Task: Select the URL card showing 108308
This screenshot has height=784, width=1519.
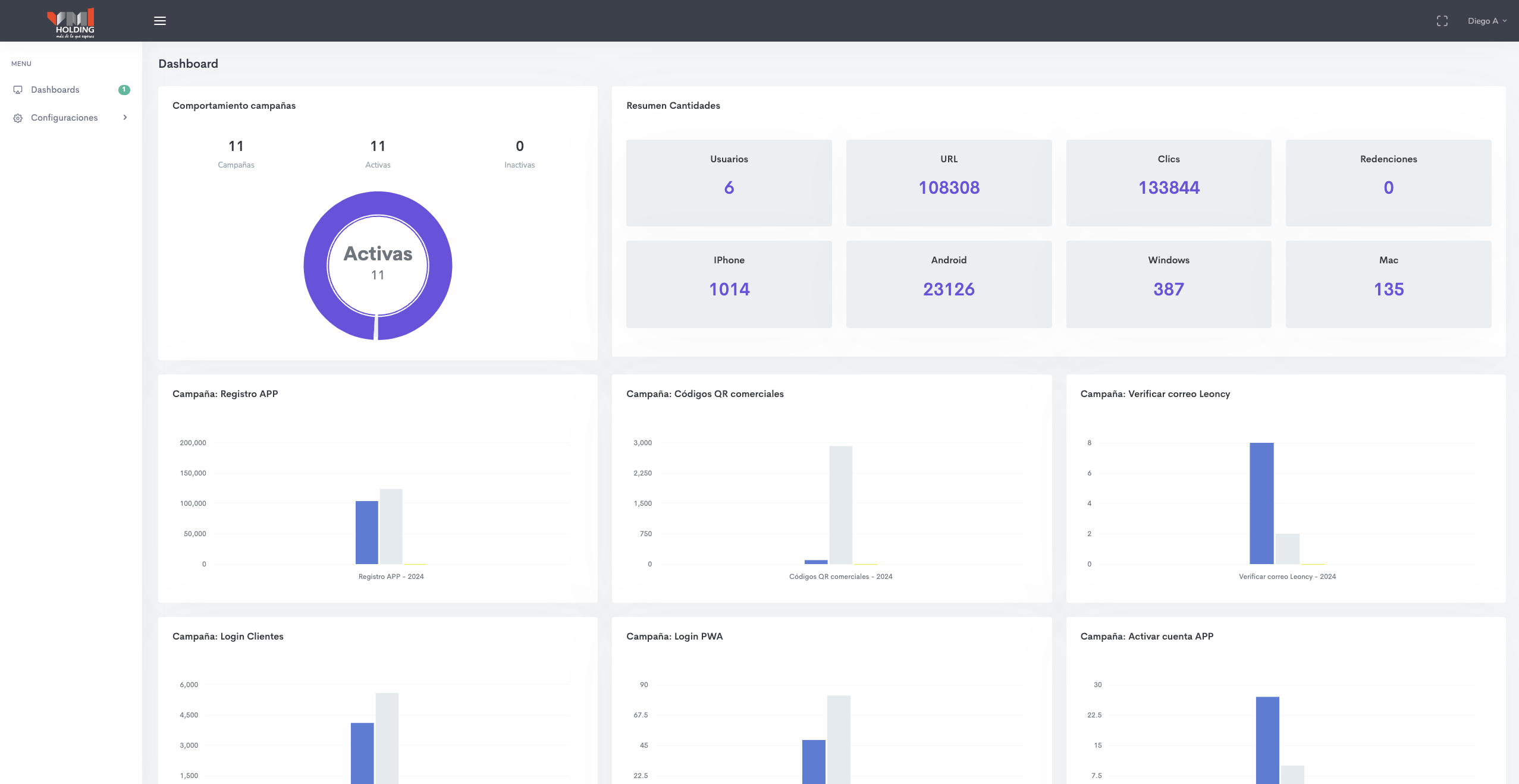Action: coord(949,183)
